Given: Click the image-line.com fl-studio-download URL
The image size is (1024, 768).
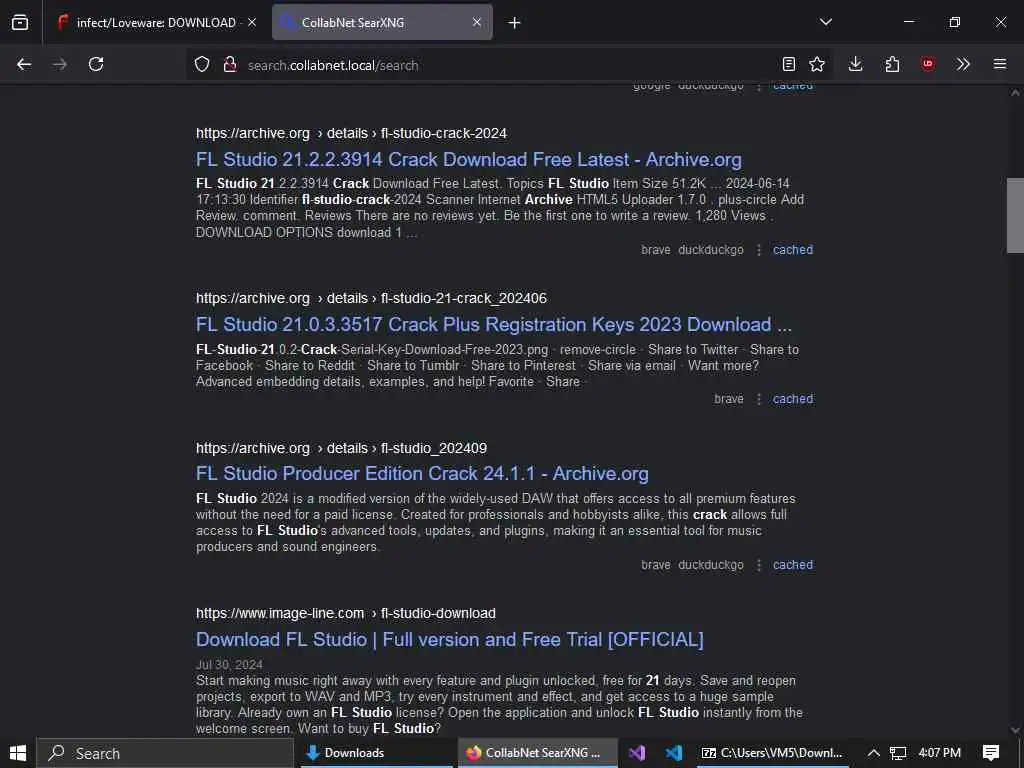Looking at the screenshot, I should tap(346, 613).
